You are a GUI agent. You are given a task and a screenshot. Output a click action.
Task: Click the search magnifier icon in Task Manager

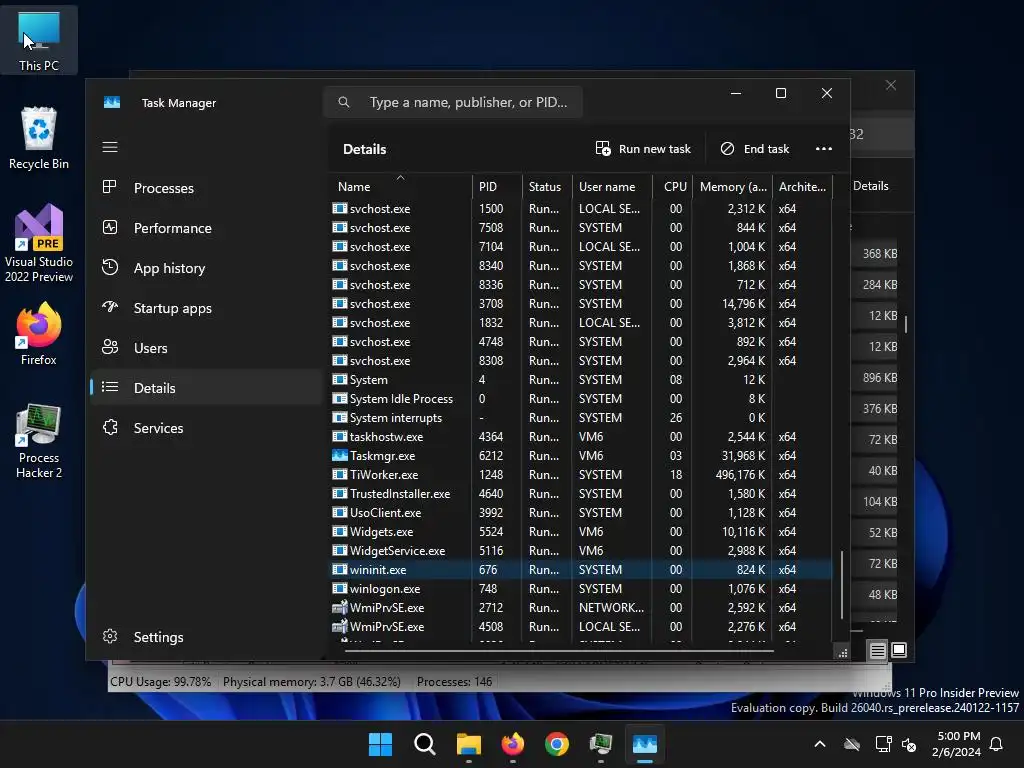click(344, 103)
